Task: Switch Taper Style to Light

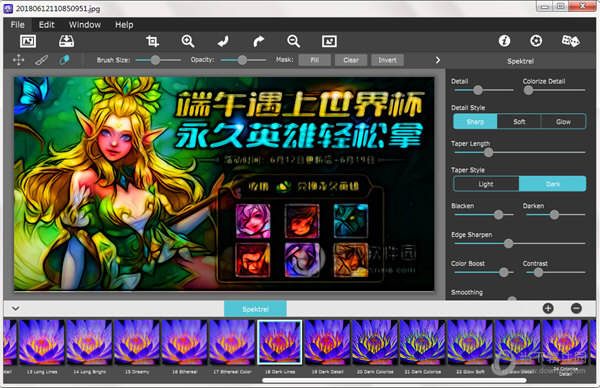Action: [486, 184]
